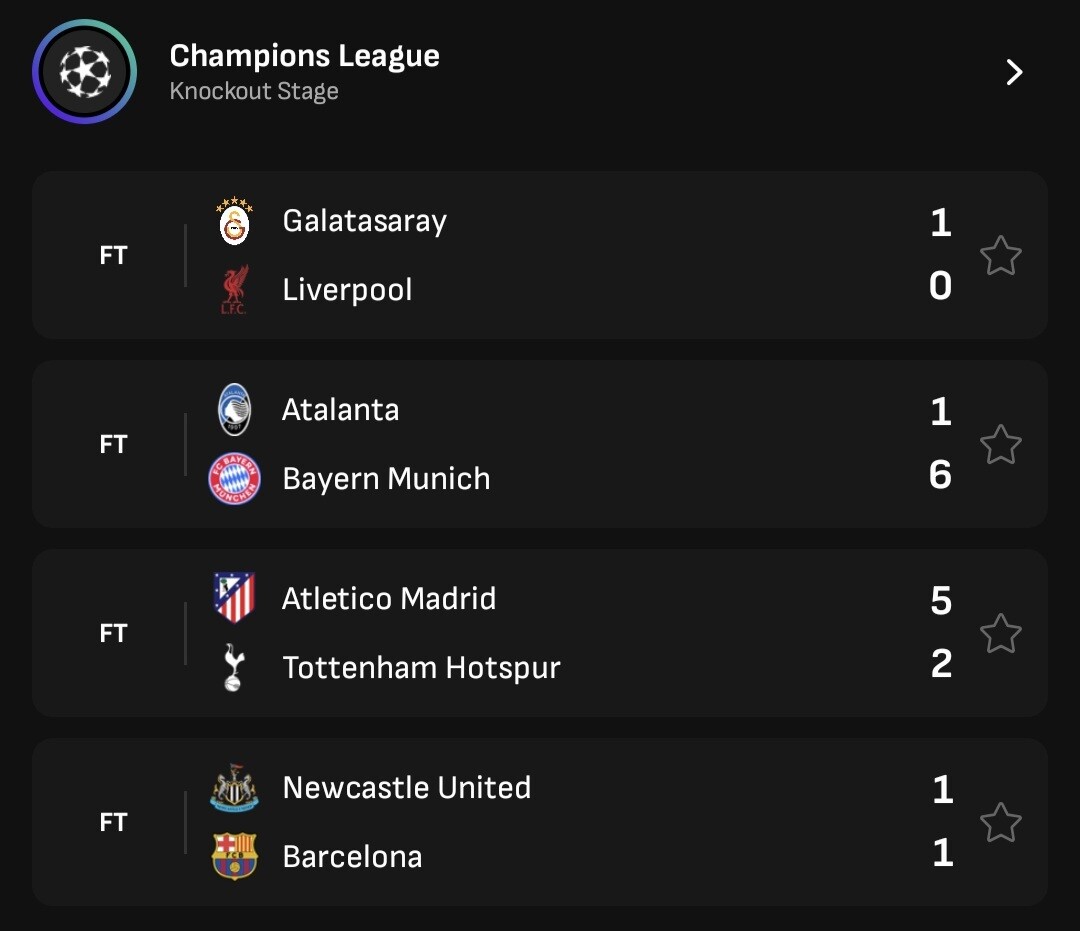
Task: Click the Barcelona club crest
Action: coord(234,856)
